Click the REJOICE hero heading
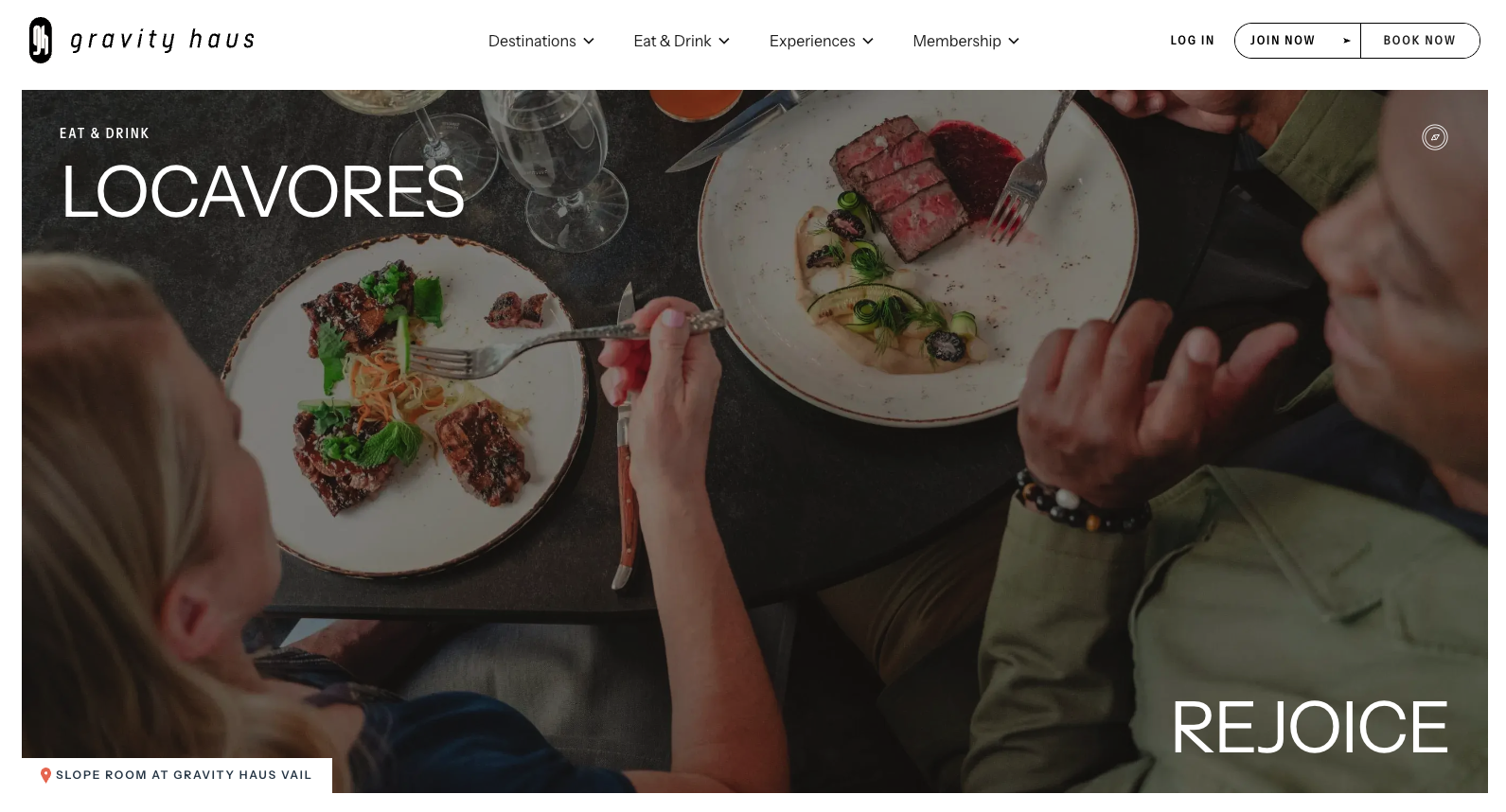 pyautogui.click(x=1311, y=728)
